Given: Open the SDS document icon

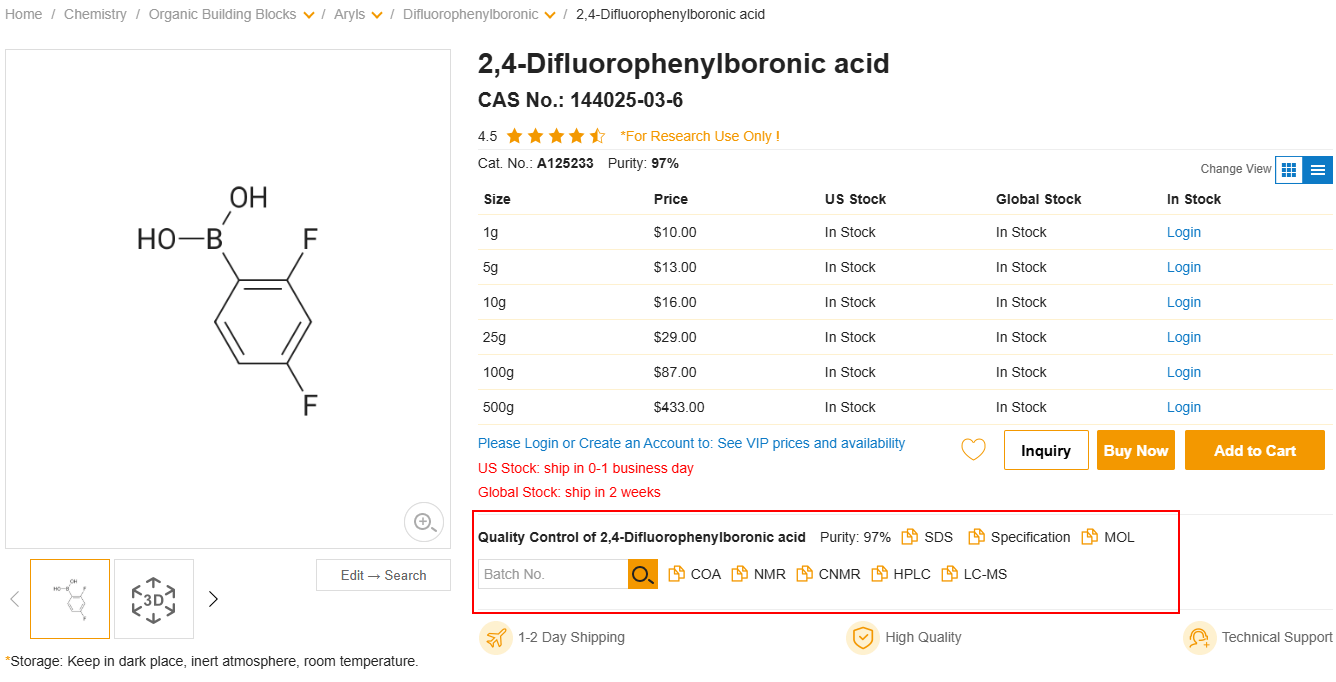Looking at the screenshot, I should [909, 537].
